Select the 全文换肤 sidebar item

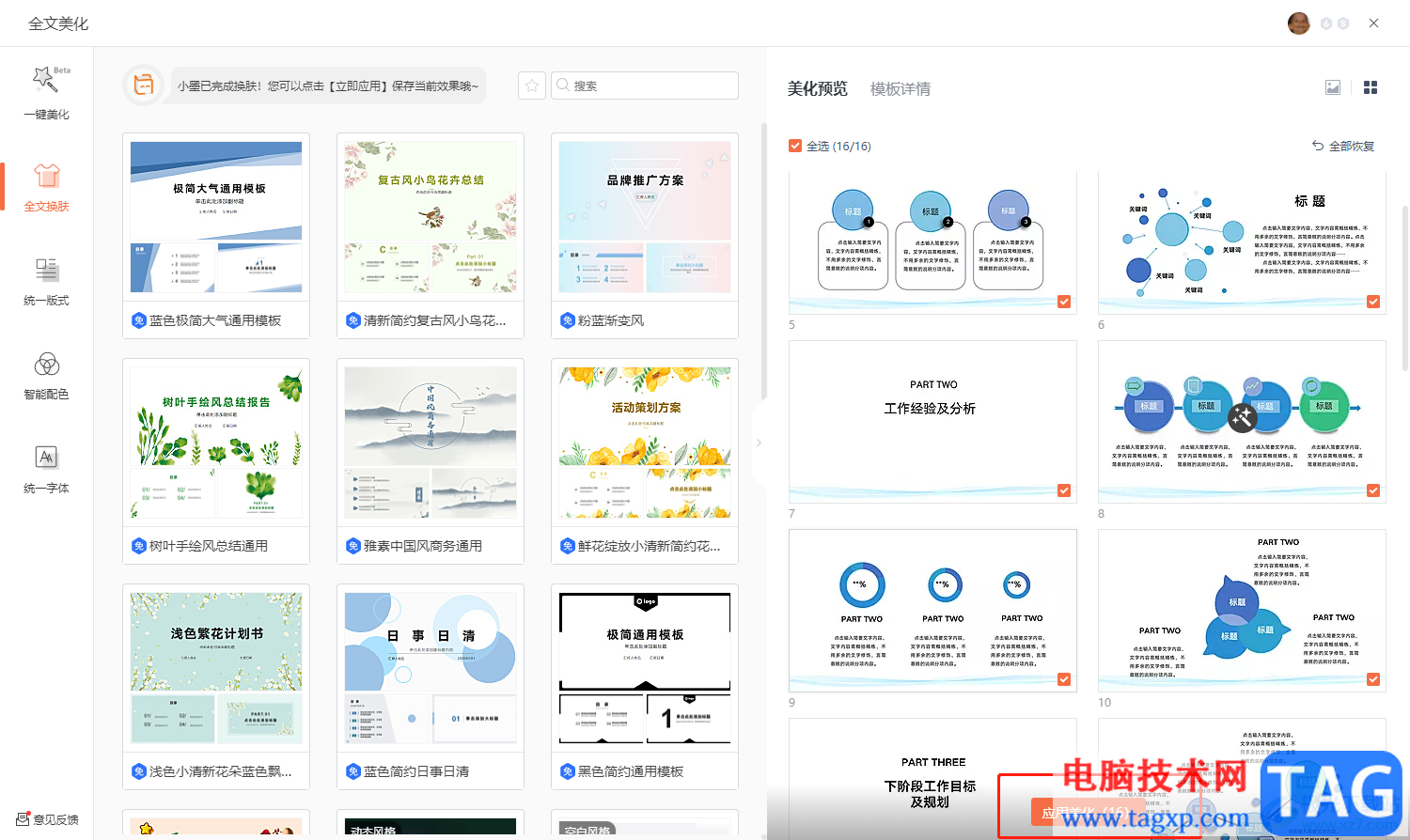(x=46, y=187)
